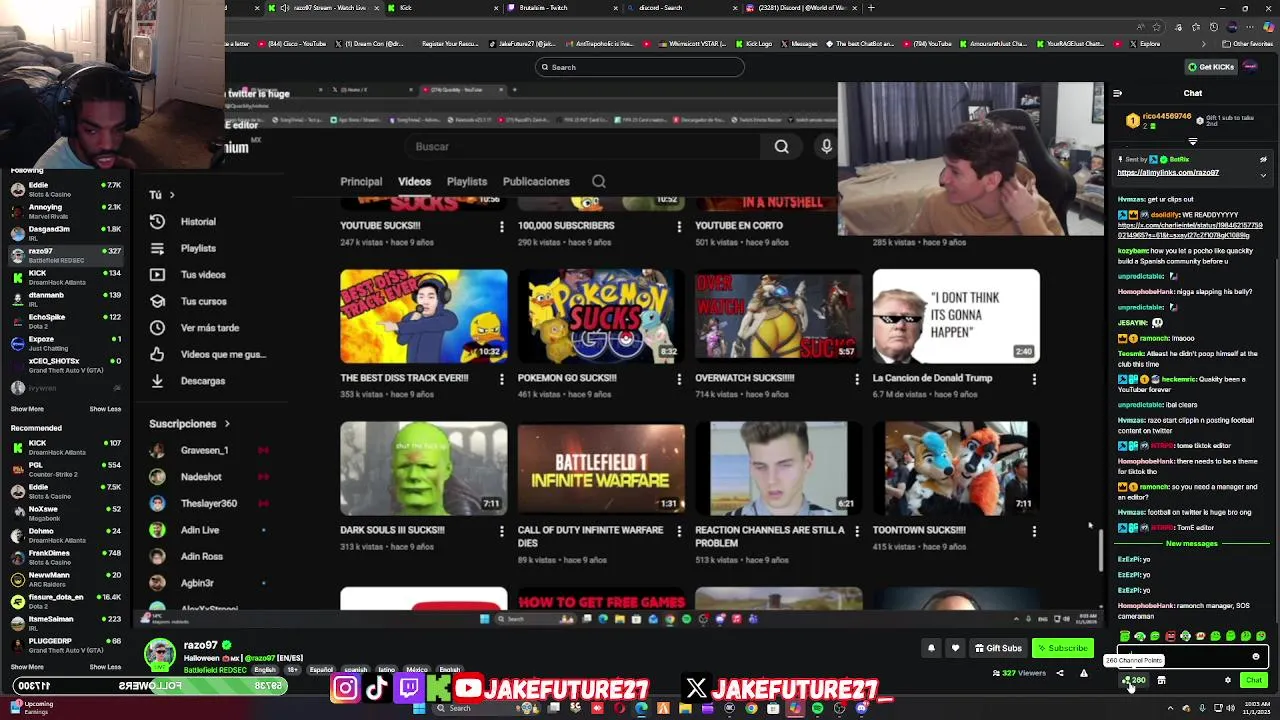Screen dimensions: 1280x720
Task: Send message with green Chat button
Action: pyautogui.click(x=1254, y=680)
